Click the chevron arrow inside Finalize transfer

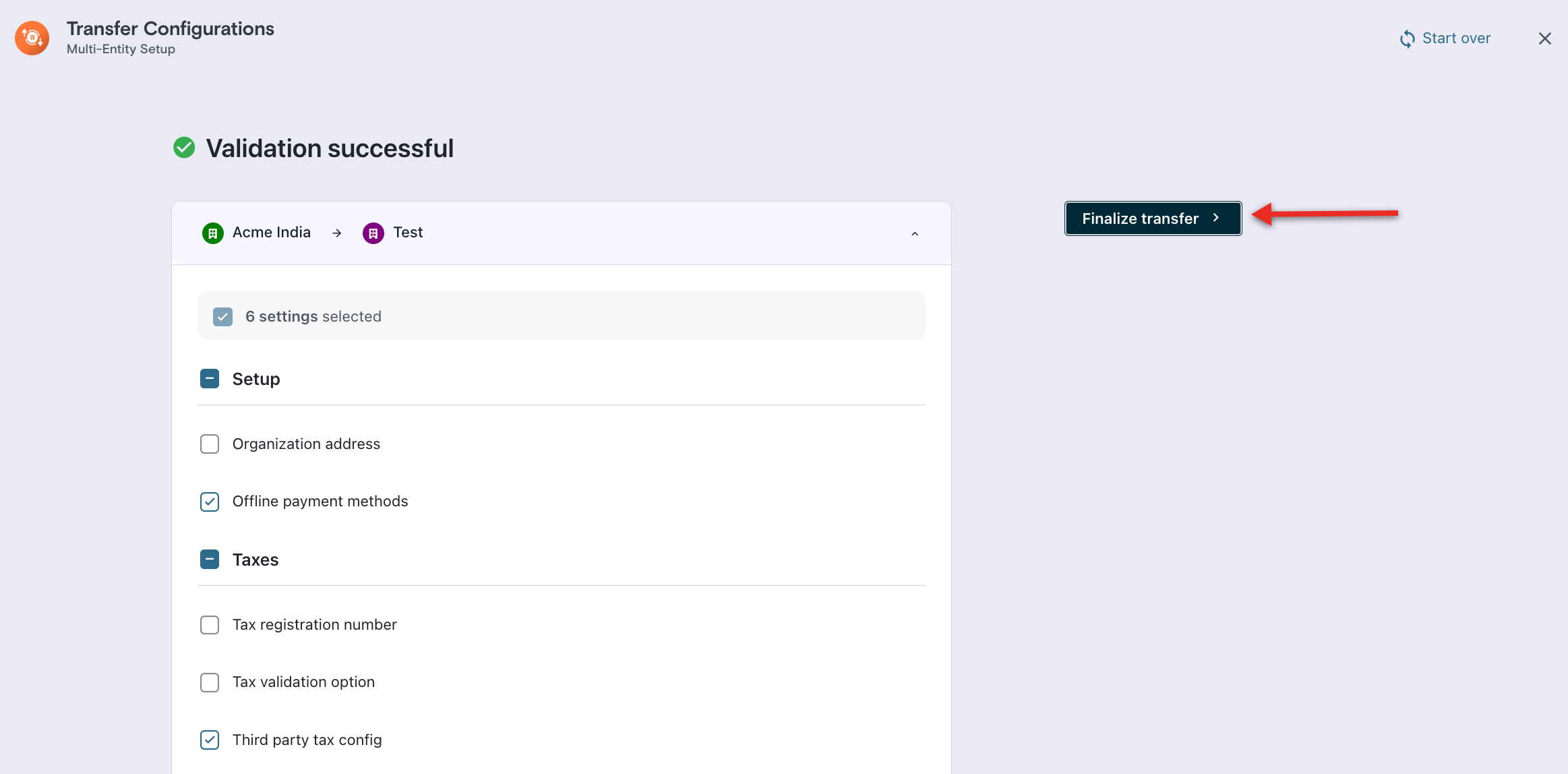point(1216,218)
